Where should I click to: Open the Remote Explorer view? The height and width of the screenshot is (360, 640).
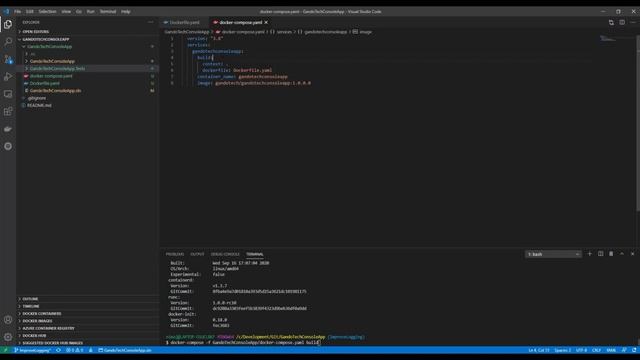(x=8, y=94)
